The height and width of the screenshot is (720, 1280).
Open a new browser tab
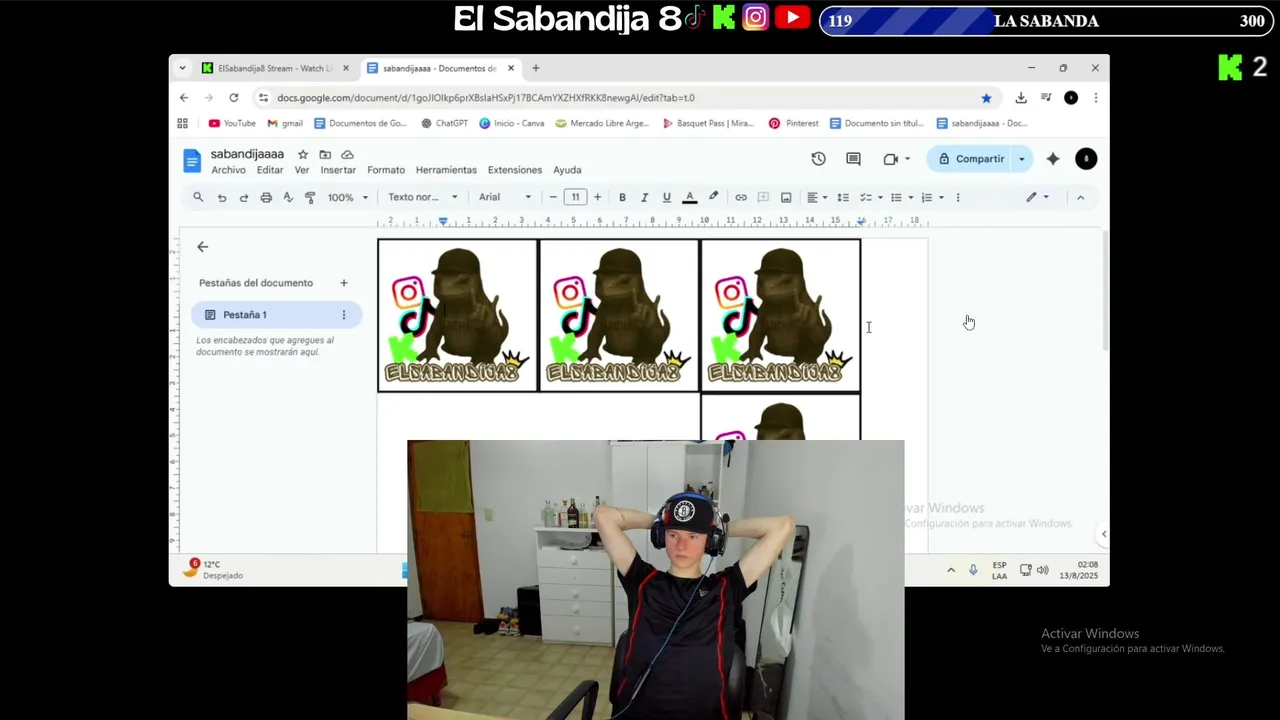pos(536,68)
